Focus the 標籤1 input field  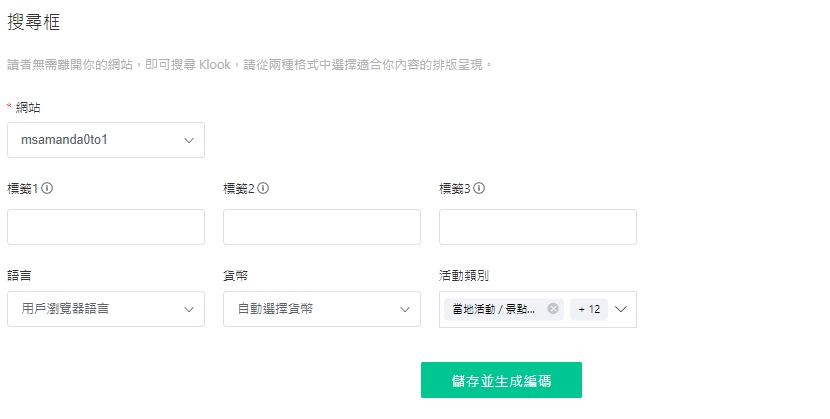click(106, 227)
